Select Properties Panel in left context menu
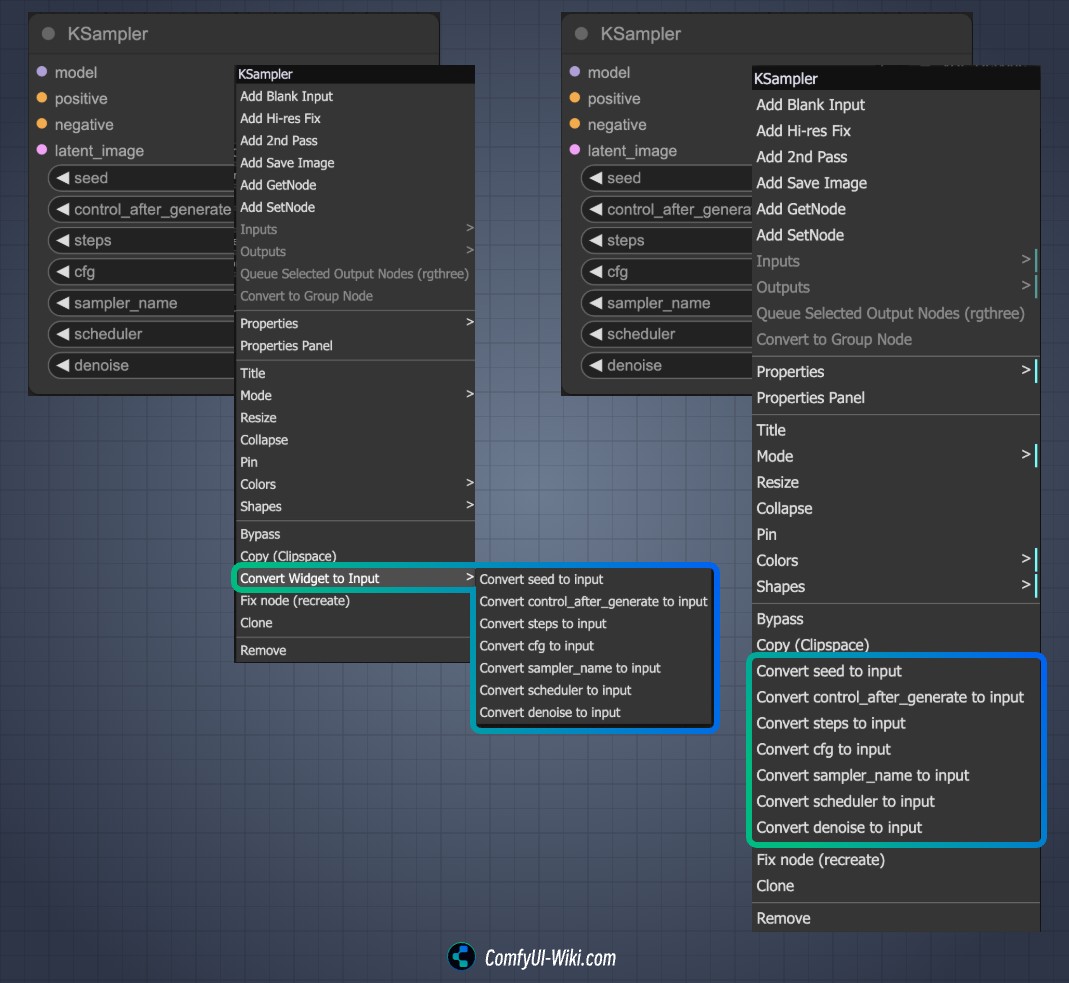The width and height of the screenshot is (1069, 983). (355, 346)
